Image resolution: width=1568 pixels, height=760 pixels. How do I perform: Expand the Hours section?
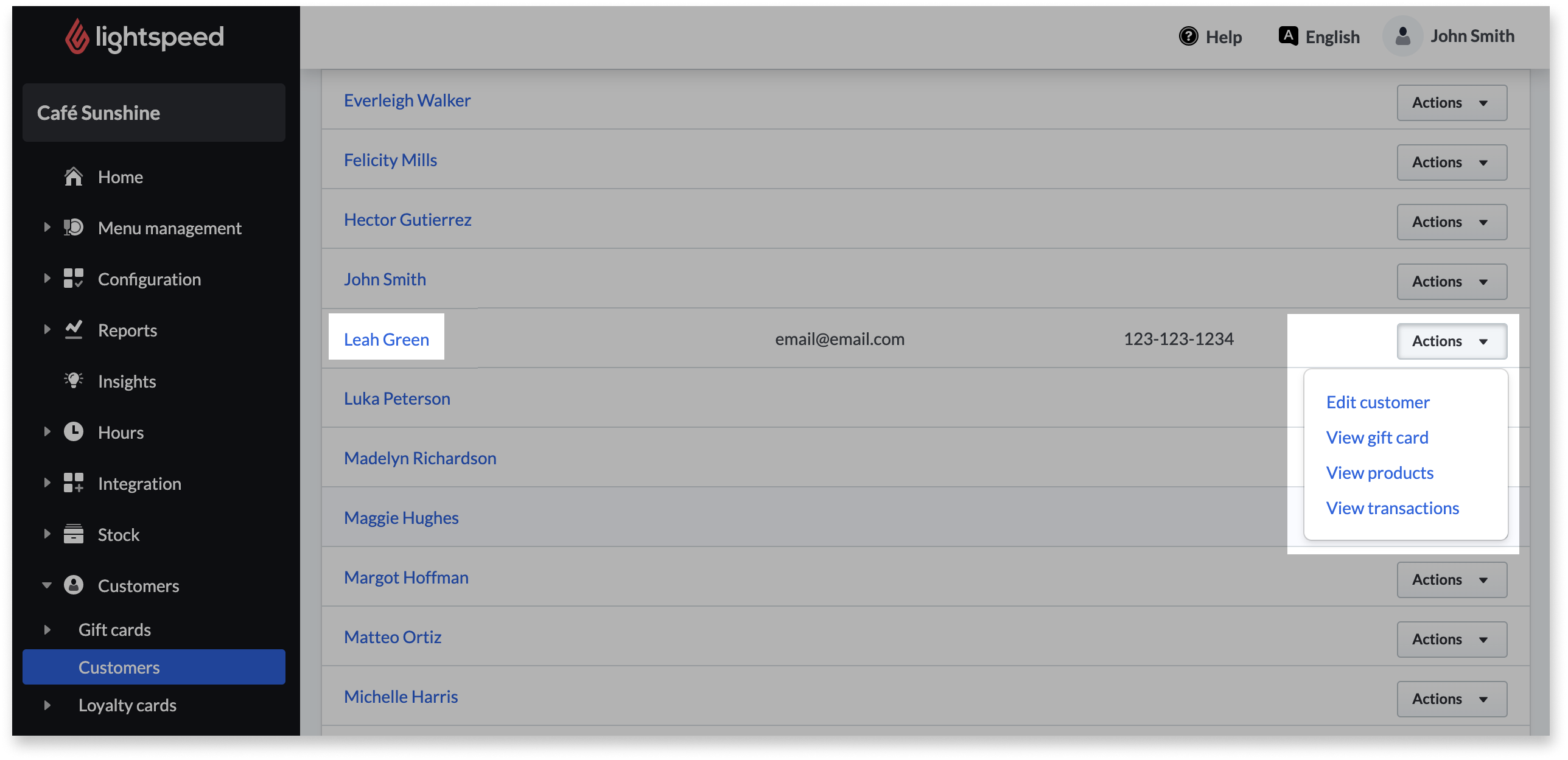(x=48, y=432)
